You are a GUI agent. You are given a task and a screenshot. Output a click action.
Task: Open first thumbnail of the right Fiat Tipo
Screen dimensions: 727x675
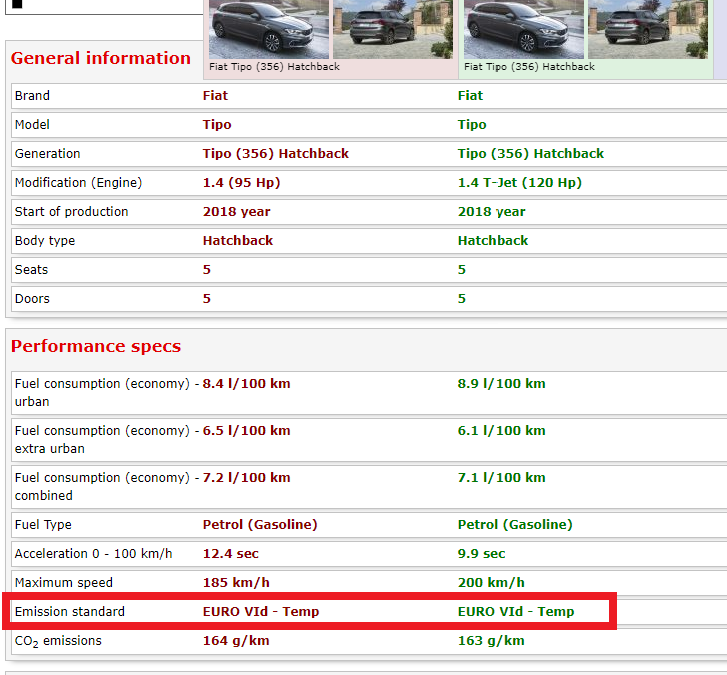[523, 29]
